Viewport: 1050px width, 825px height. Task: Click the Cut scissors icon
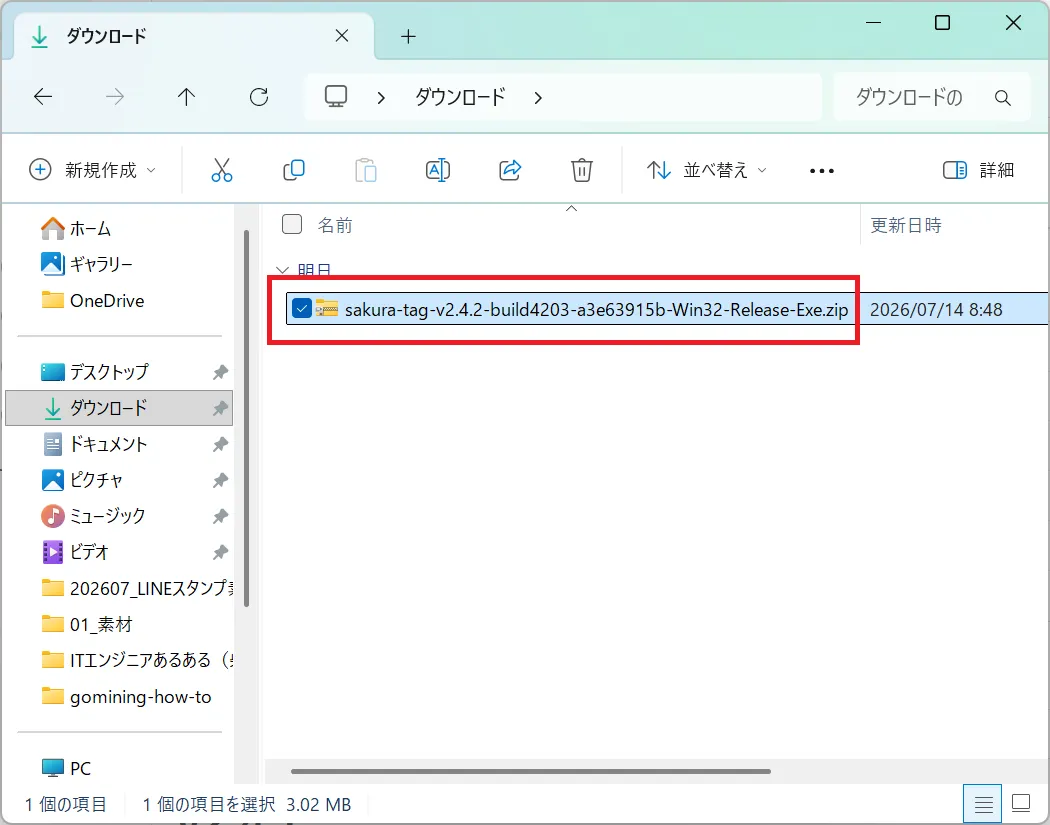tap(222, 170)
